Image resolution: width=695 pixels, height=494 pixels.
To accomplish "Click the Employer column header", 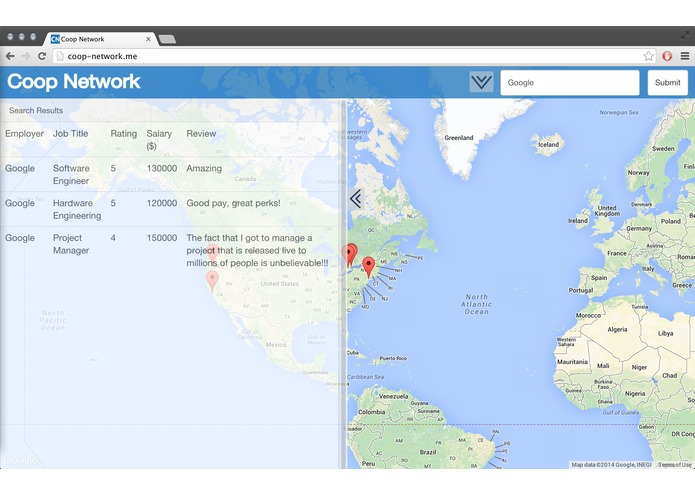I will pos(24,133).
